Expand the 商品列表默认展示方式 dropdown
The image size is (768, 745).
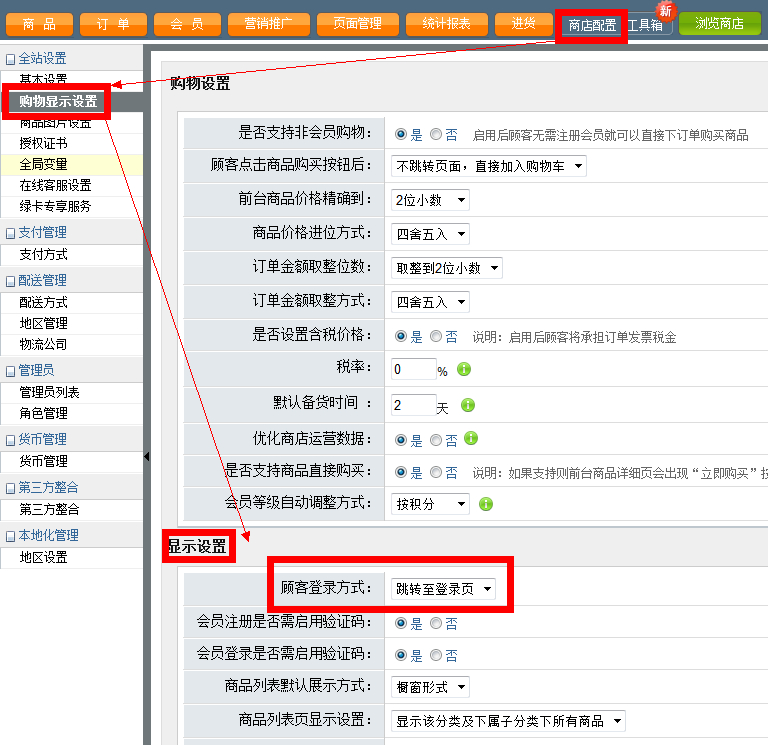pyautogui.click(x=430, y=687)
